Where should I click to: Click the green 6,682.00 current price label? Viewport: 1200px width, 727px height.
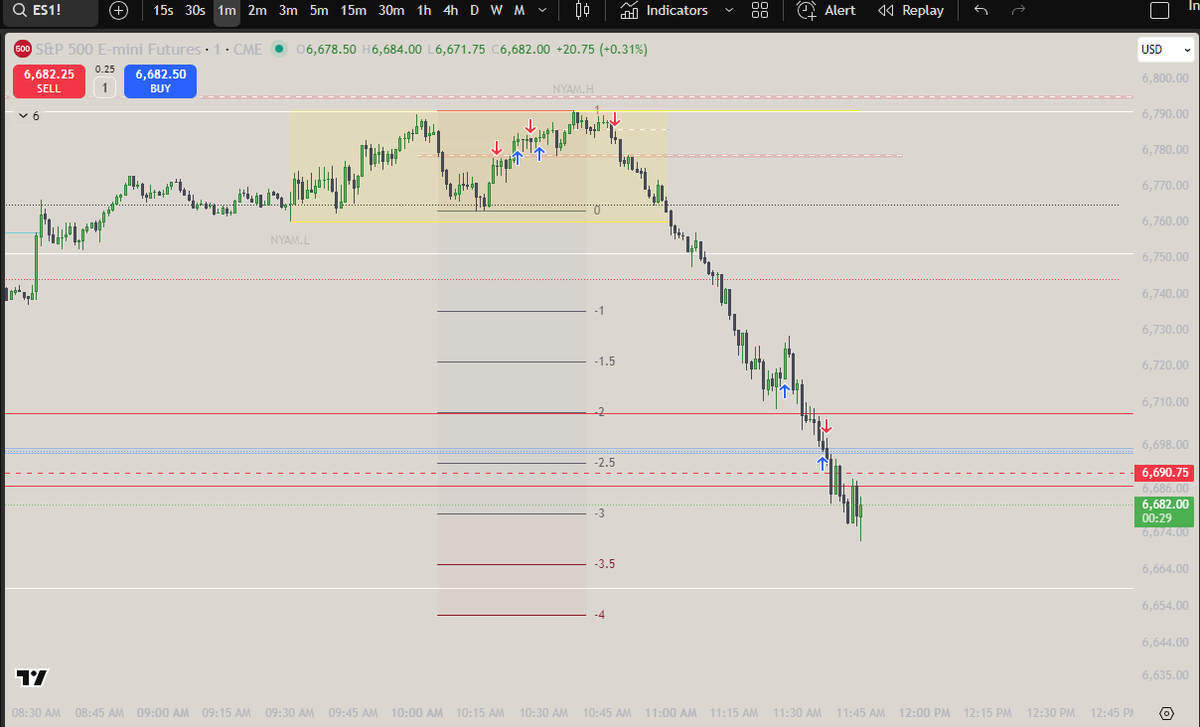[1165, 511]
